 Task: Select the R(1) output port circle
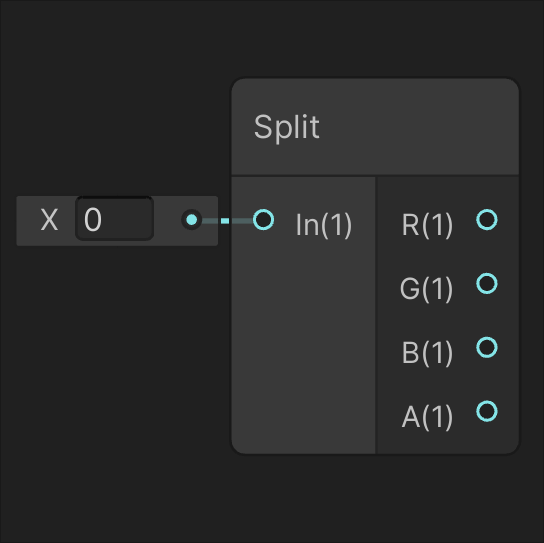(x=487, y=220)
